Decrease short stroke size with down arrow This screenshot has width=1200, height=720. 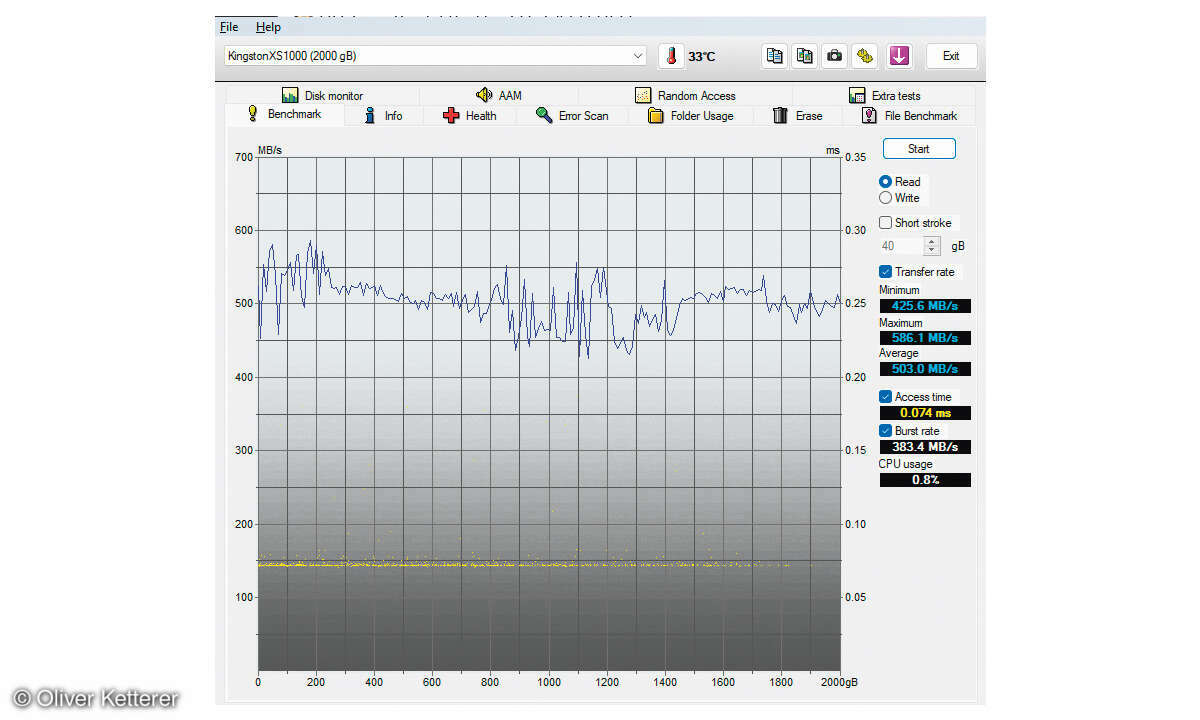pyautogui.click(x=932, y=250)
